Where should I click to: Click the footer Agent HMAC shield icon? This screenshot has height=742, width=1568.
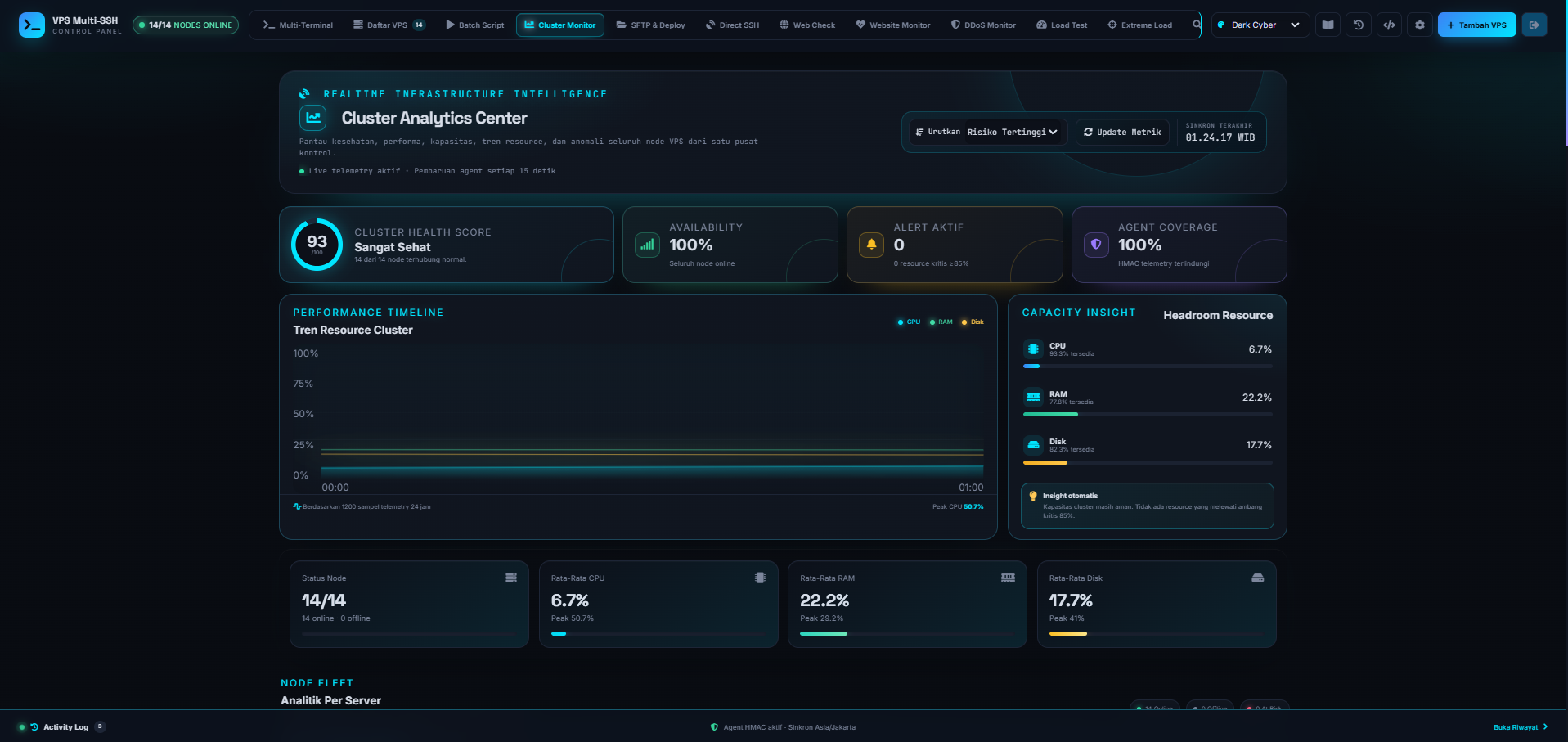point(714,727)
